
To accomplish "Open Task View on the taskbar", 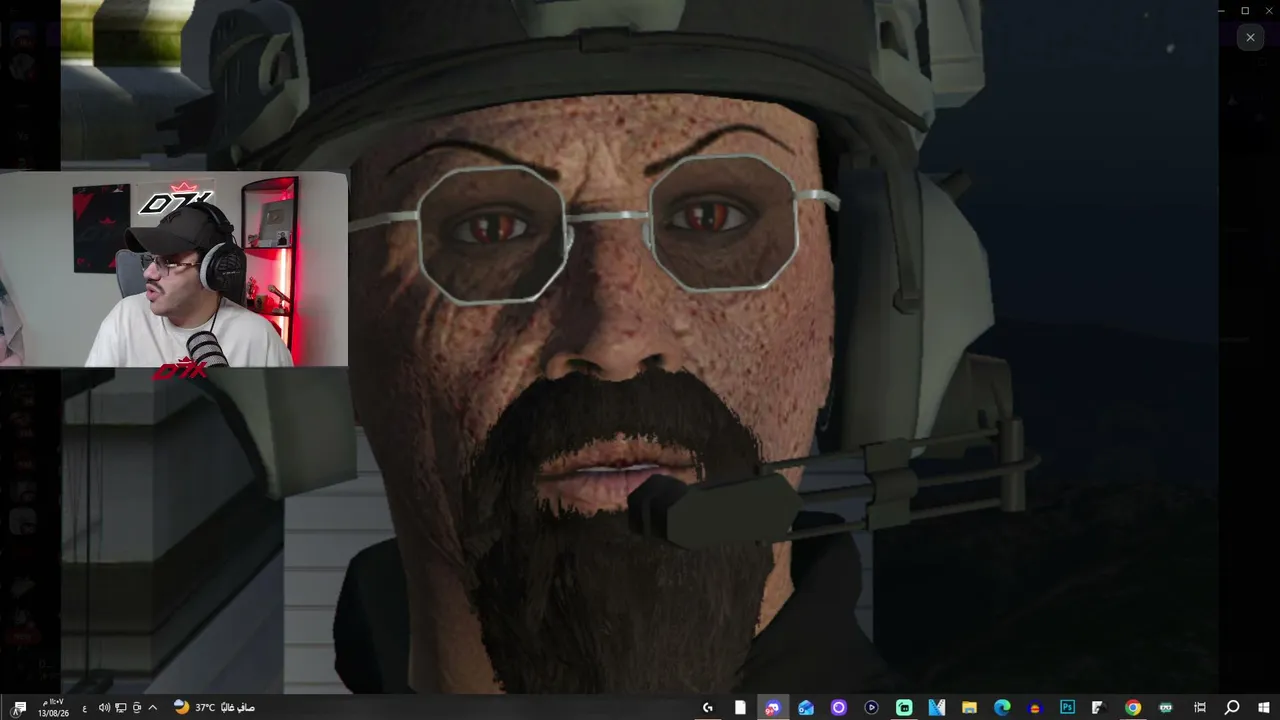I will 1200,708.
